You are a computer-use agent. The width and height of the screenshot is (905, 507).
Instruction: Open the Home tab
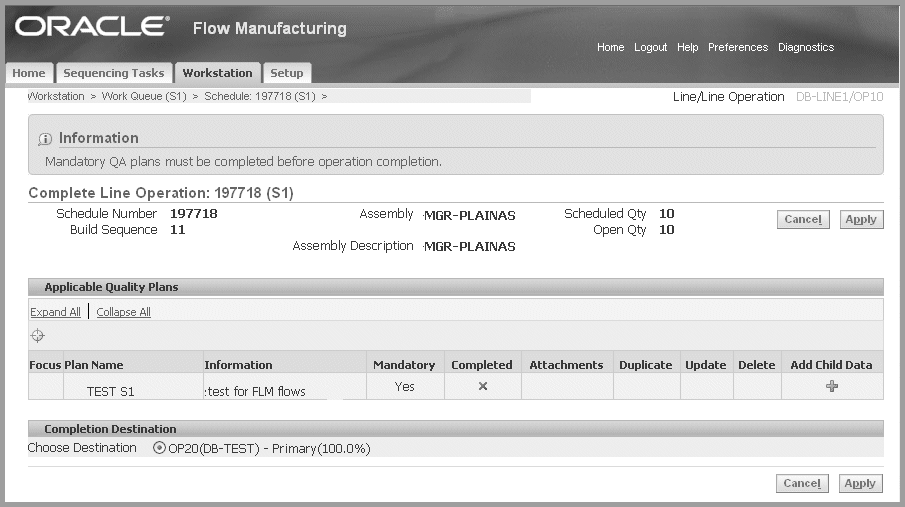(29, 73)
